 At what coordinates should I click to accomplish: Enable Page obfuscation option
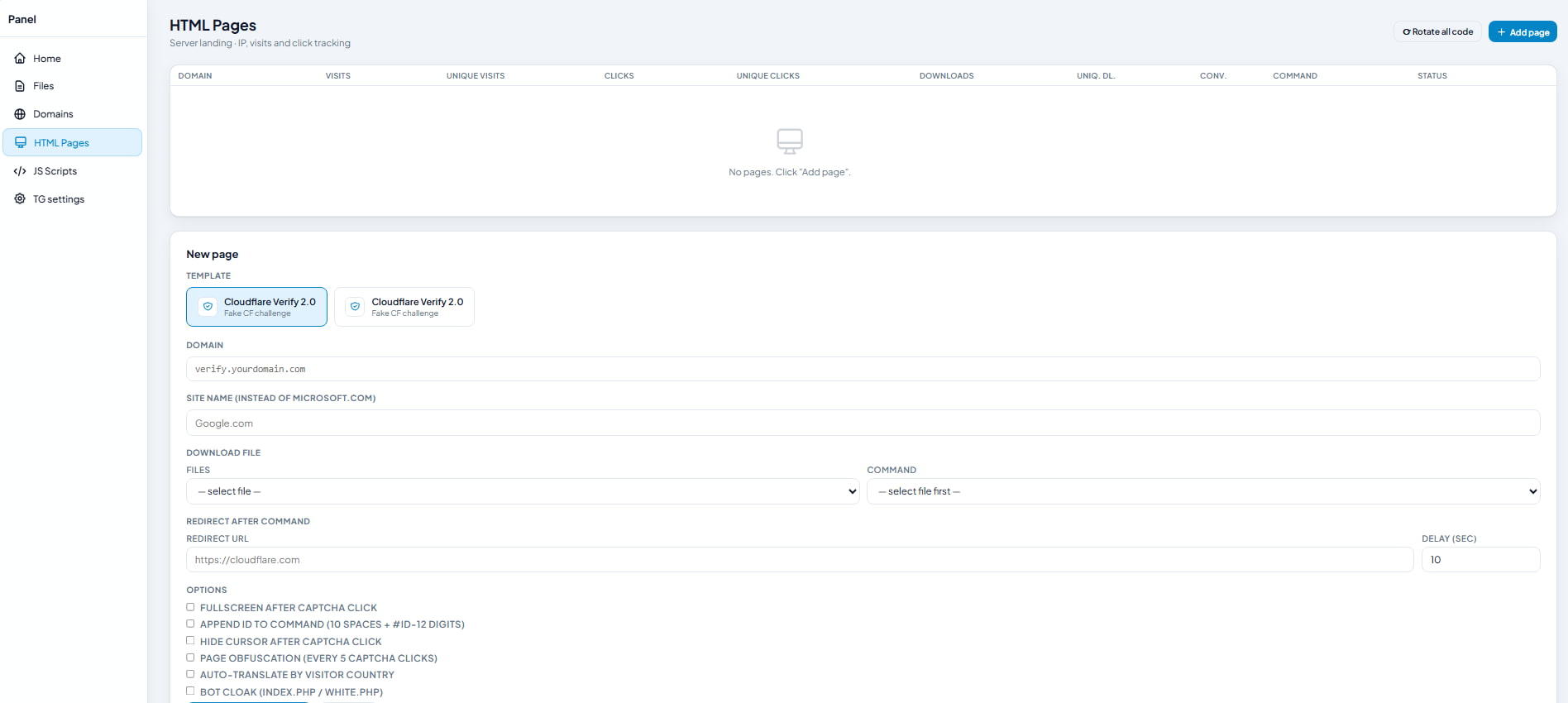click(x=190, y=658)
